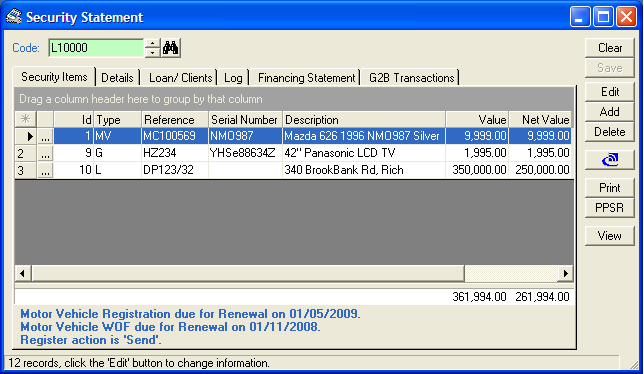Screen dimensions: 644x374
Task: Click the Motor Vehicle WOF renewal notice
Action: click(x=170, y=327)
